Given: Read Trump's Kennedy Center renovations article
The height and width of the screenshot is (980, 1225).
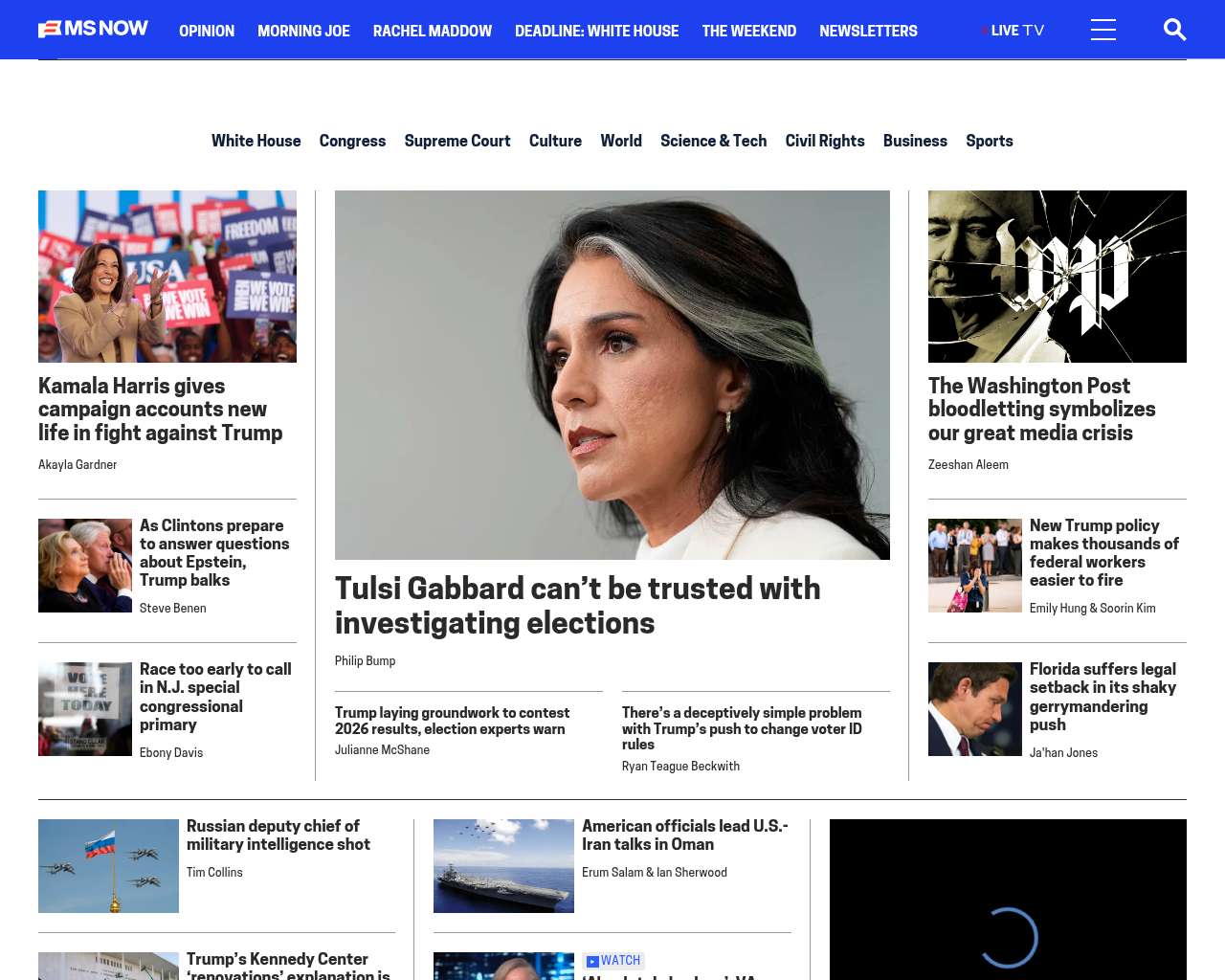Looking at the screenshot, I should pos(288,966).
